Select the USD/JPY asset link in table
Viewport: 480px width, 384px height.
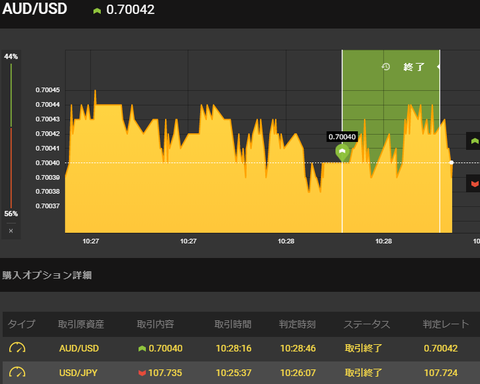[78, 373]
